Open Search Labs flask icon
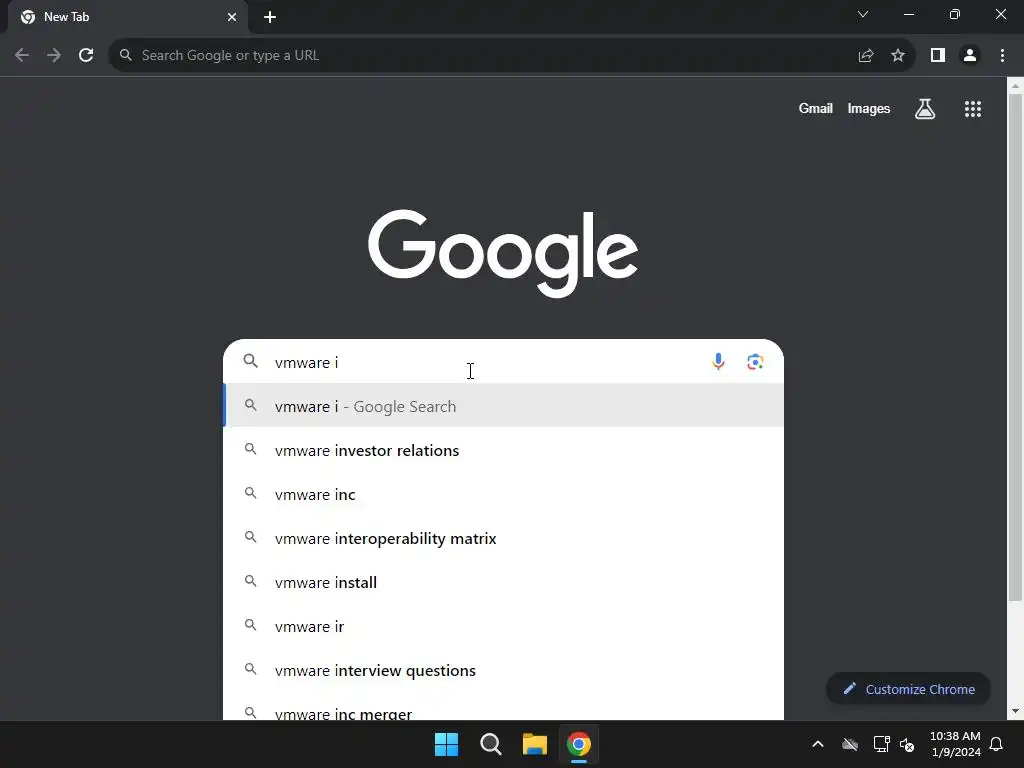1024x768 pixels. 925,109
